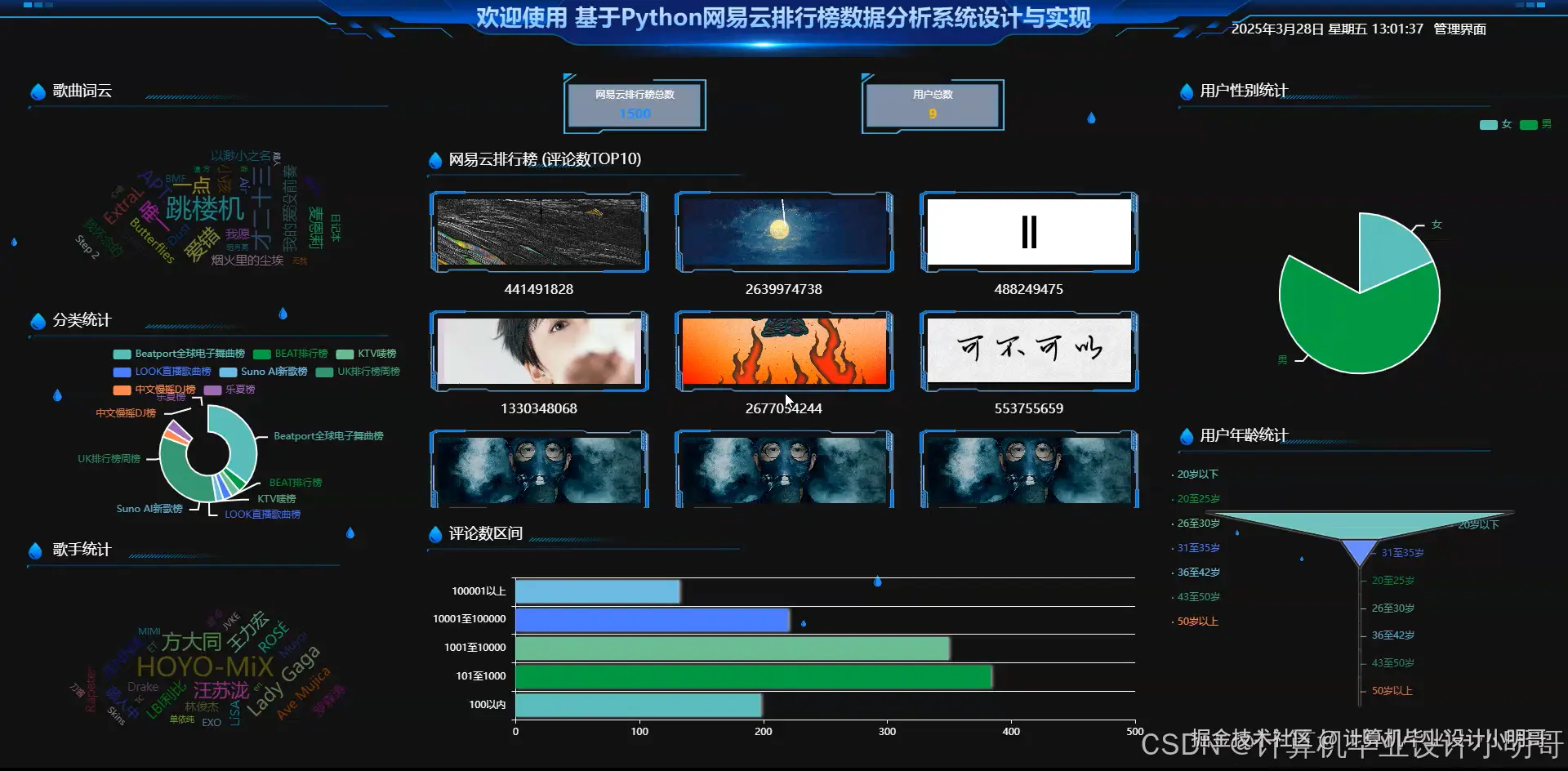Click the droplet icon beside 用户性别统计 title
Image resolution: width=1568 pixels, height=771 pixels.
point(1186,91)
